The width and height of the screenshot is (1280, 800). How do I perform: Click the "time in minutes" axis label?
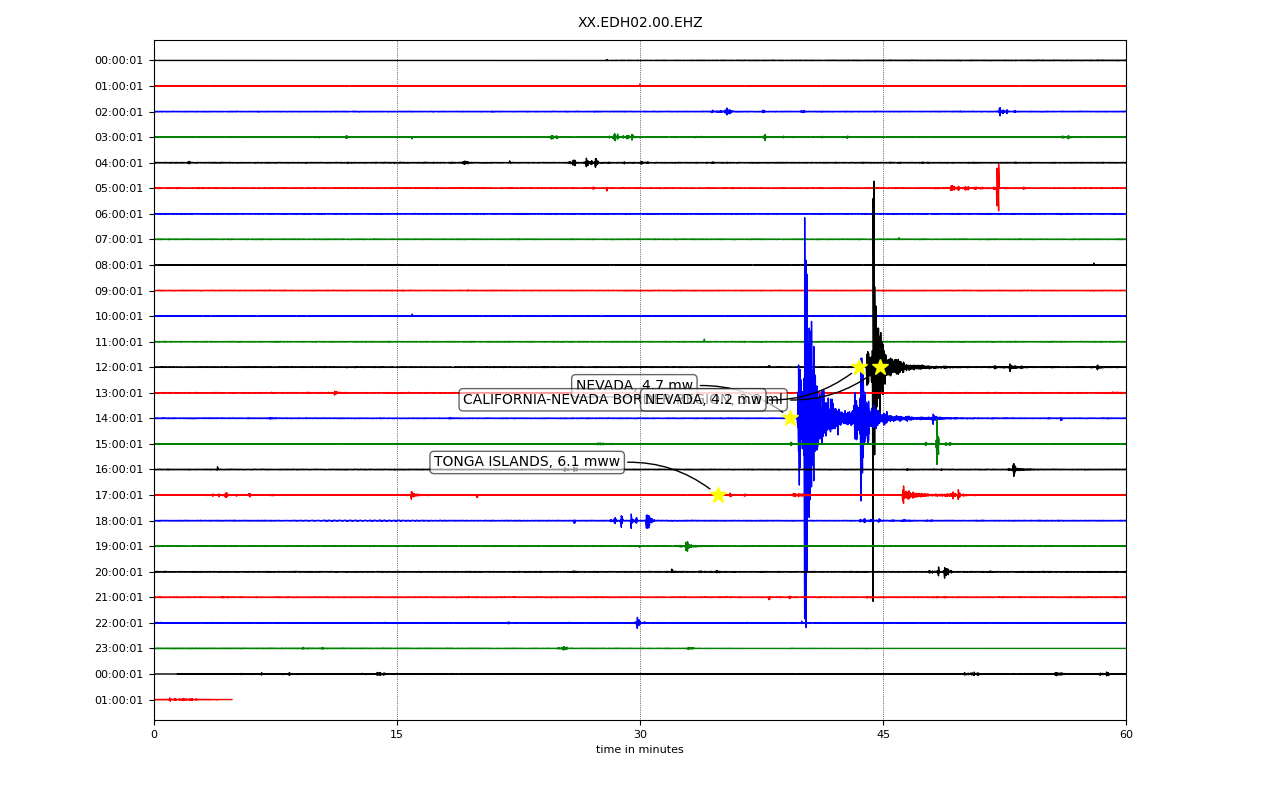click(640, 750)
